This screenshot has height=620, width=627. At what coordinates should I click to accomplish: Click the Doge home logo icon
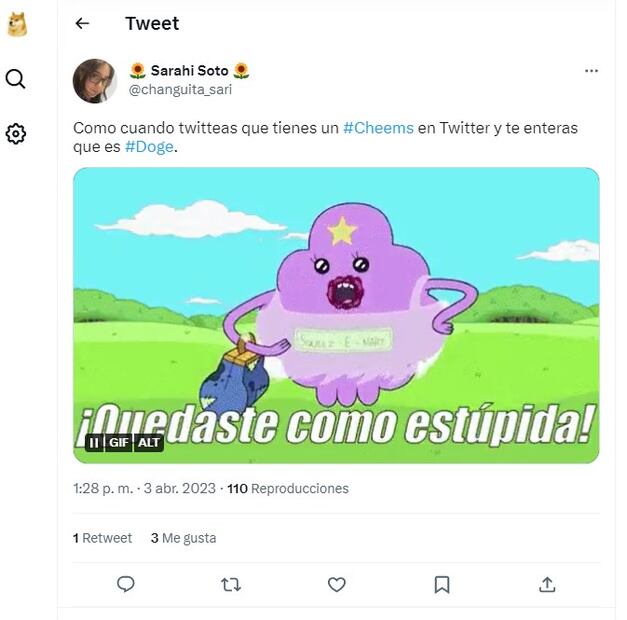(17, 24)
